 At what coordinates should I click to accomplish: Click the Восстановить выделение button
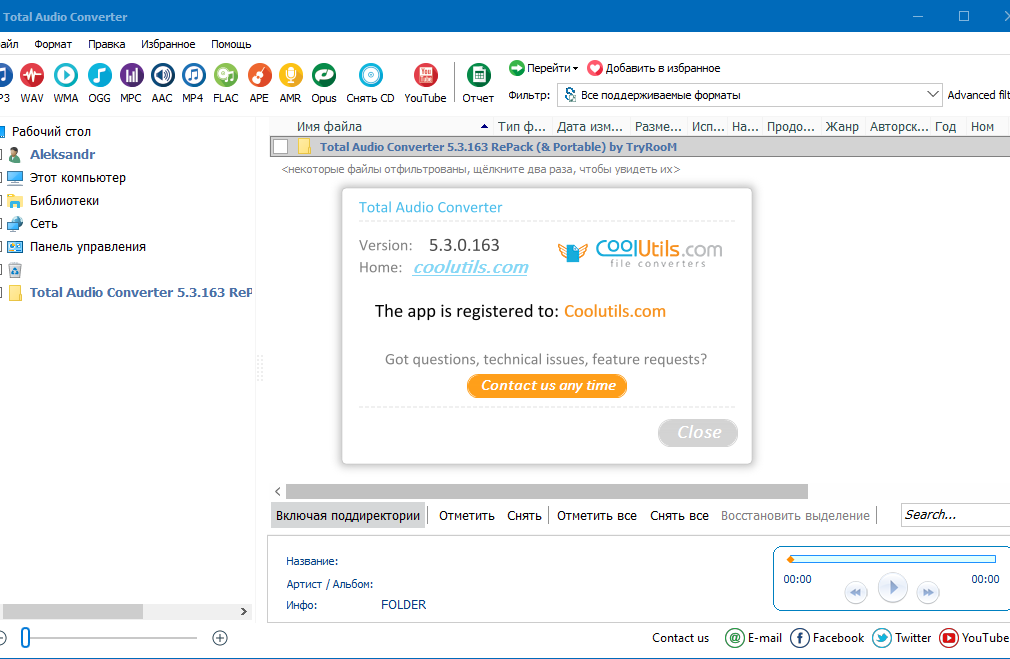(795, 515)
